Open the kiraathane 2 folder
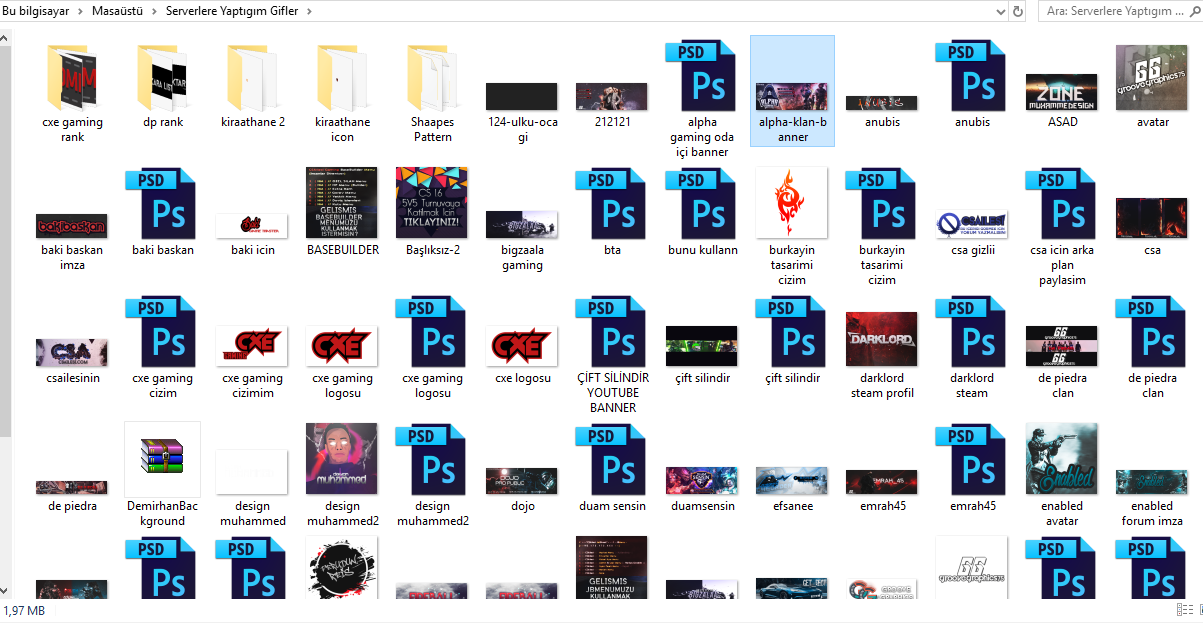 point(252,78)
